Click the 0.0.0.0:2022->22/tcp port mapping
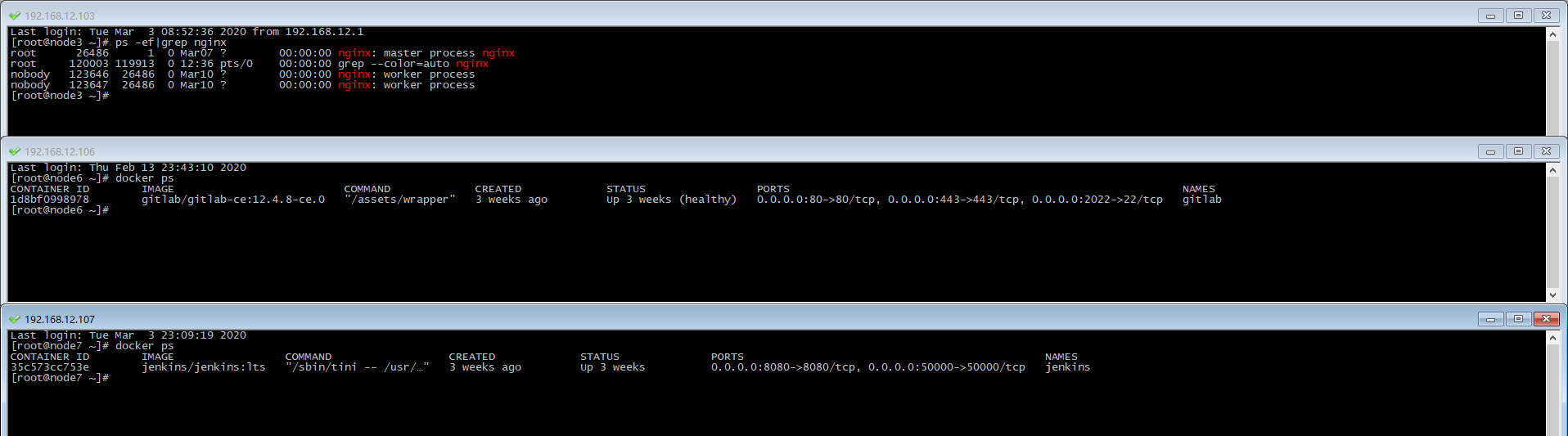Viewport: 1568px width, 436px height. click(1097, 200)
